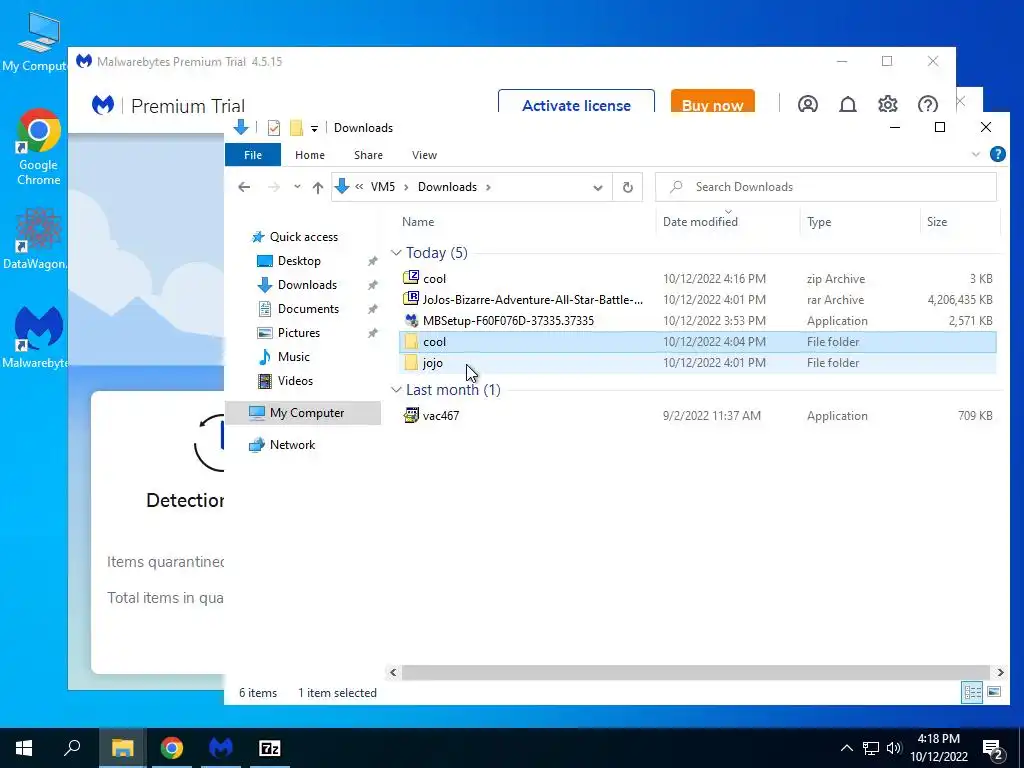This screenshot has height=768, width=1024.
Task: Open the notification center icon
Action: tap(993, 749)
